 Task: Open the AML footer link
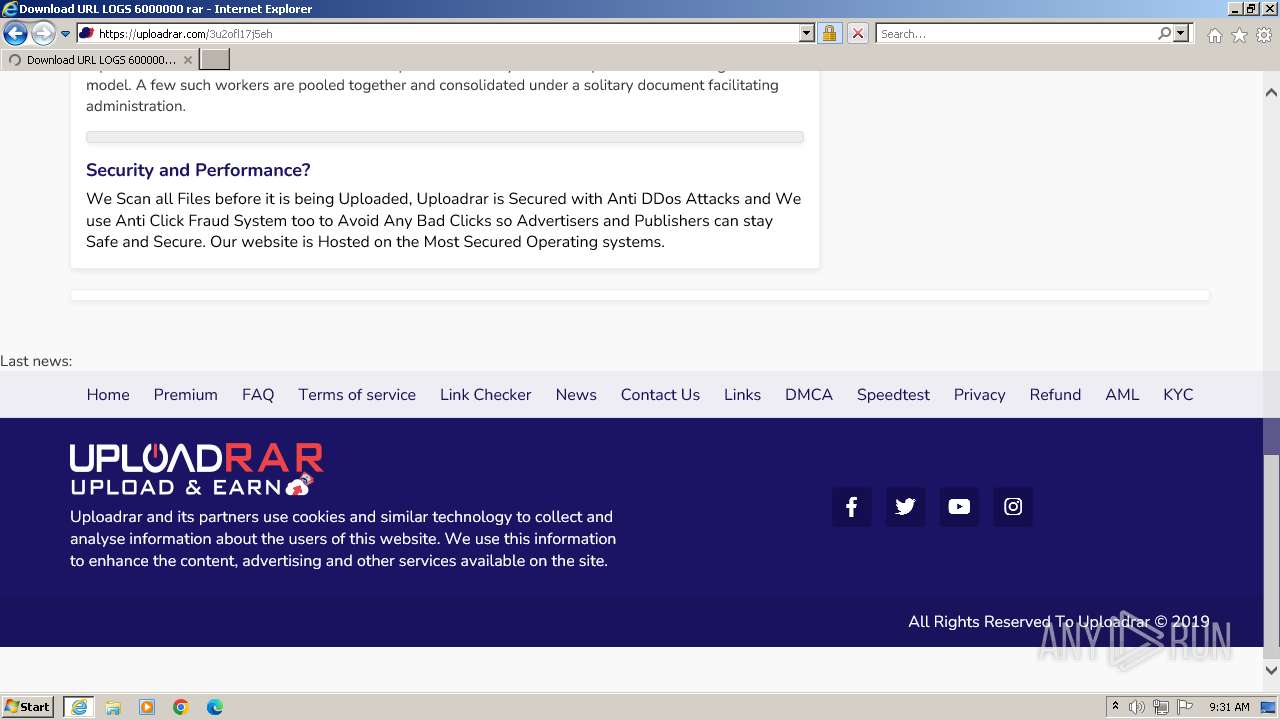click(1122, 395)
